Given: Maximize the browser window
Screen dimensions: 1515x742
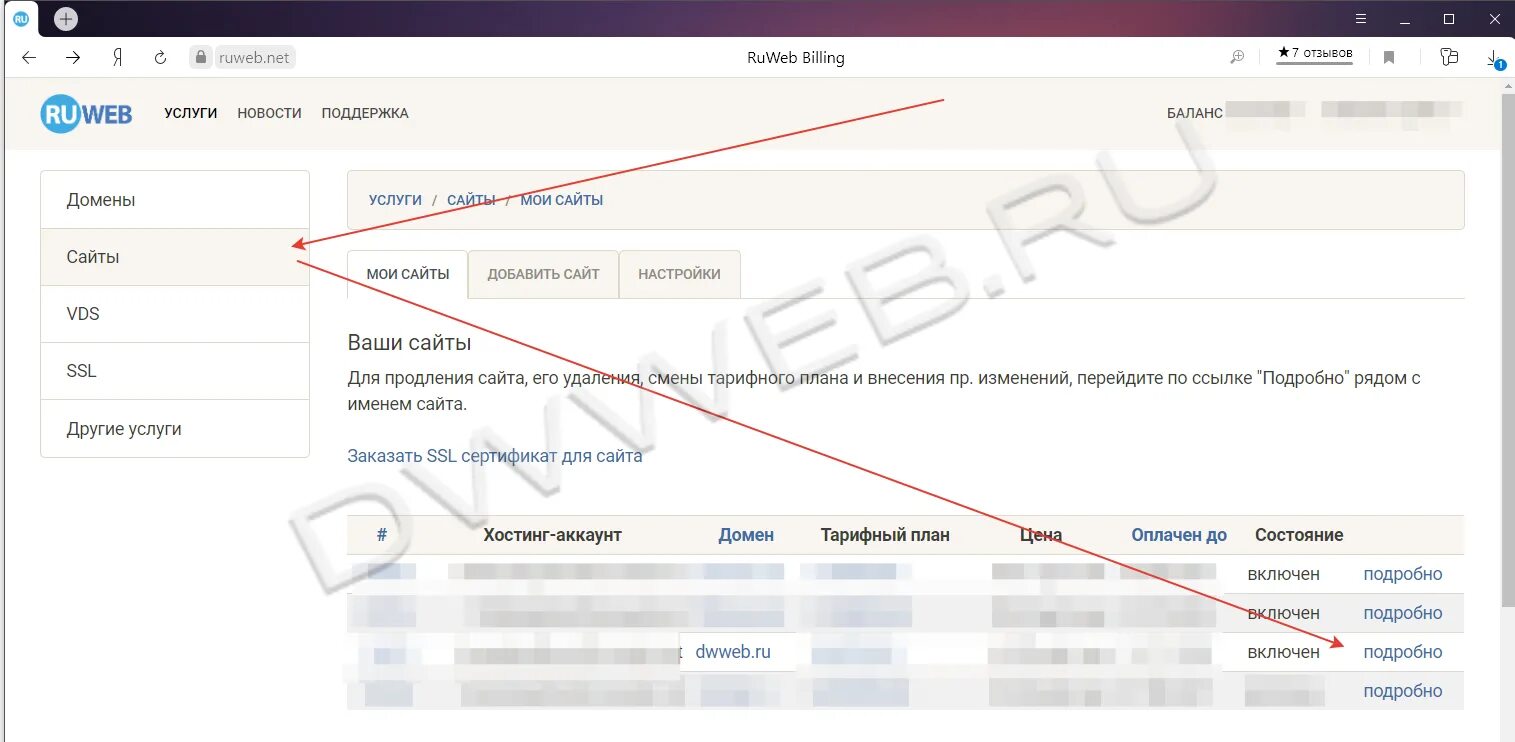Looking at the screenshot, I should click(1448, 19).
